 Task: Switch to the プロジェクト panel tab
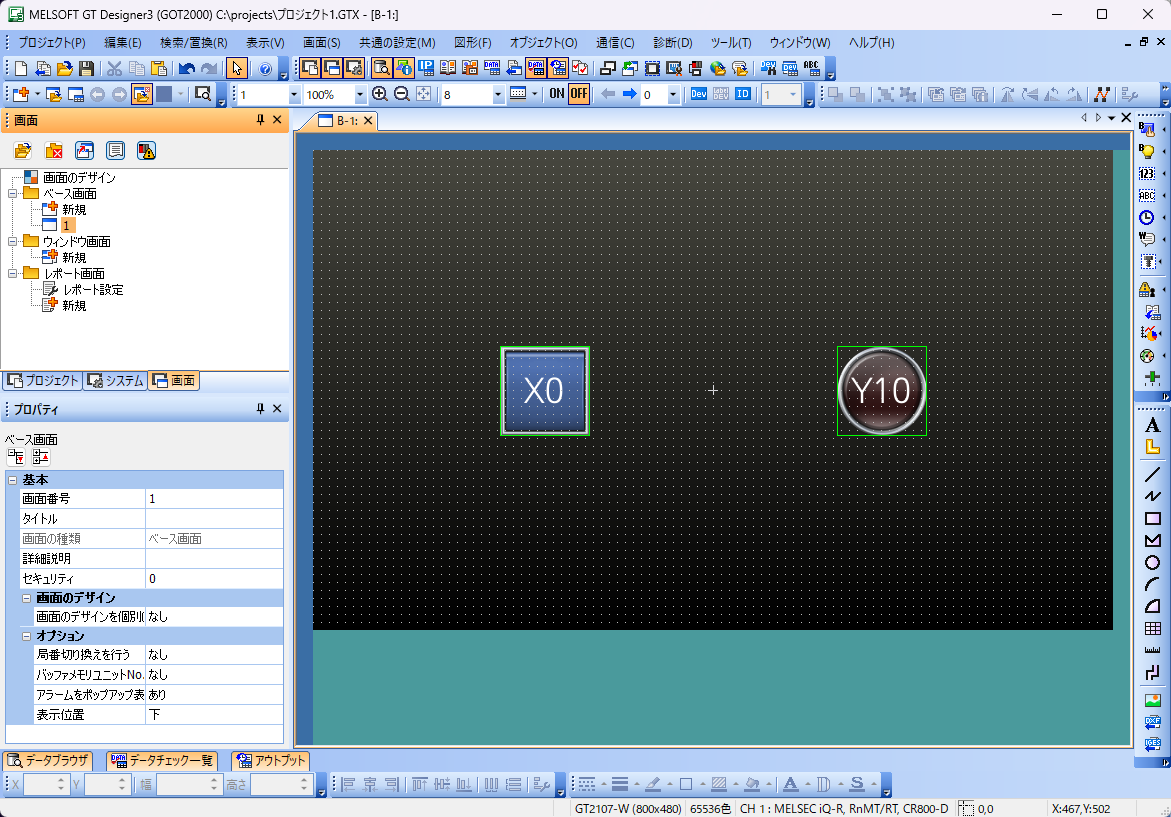point(42,380)
